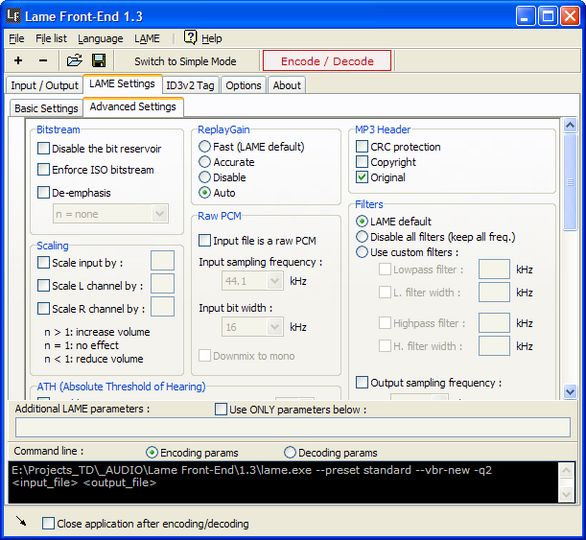Viewport: 586px width, 540px height.
Task: Click the plus add-file toolbar icon
Action: (x=18, y=60)
